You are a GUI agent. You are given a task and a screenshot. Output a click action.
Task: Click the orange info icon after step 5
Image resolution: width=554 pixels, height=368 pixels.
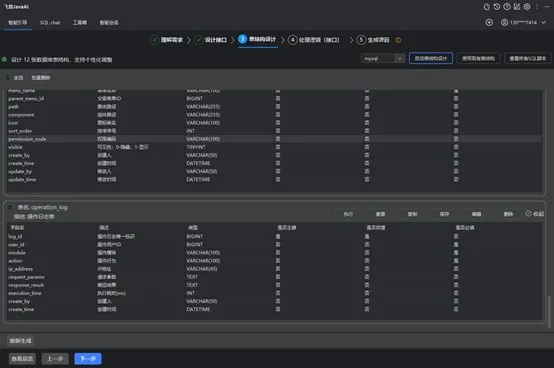point(398,40)
